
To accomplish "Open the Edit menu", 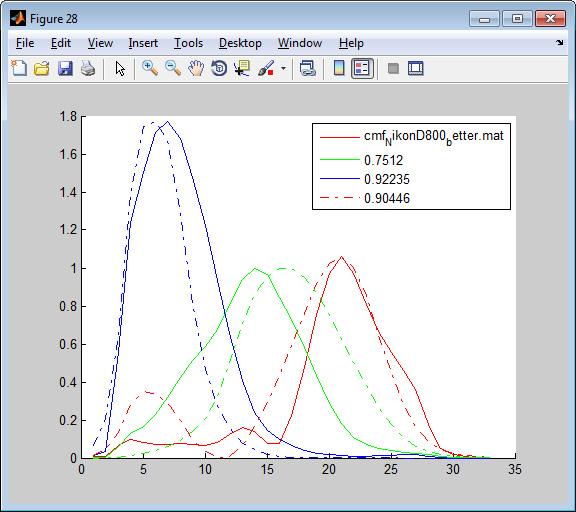I will [x=61, y=43].
